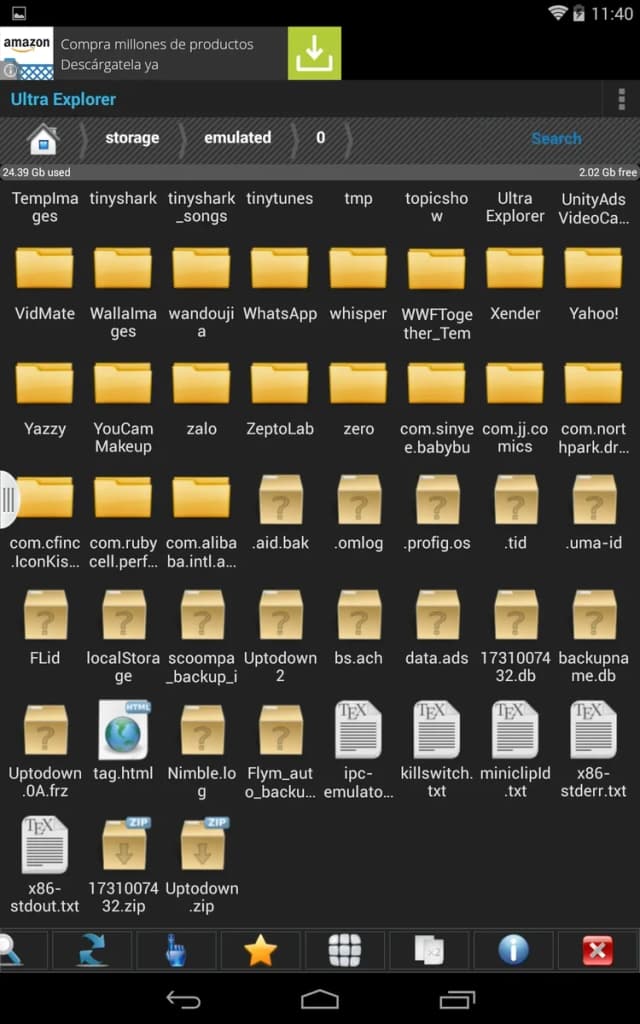640x1024 pixels.
Task: Tap the 0 breadcrumb segment
Action: tap(320, 138)
